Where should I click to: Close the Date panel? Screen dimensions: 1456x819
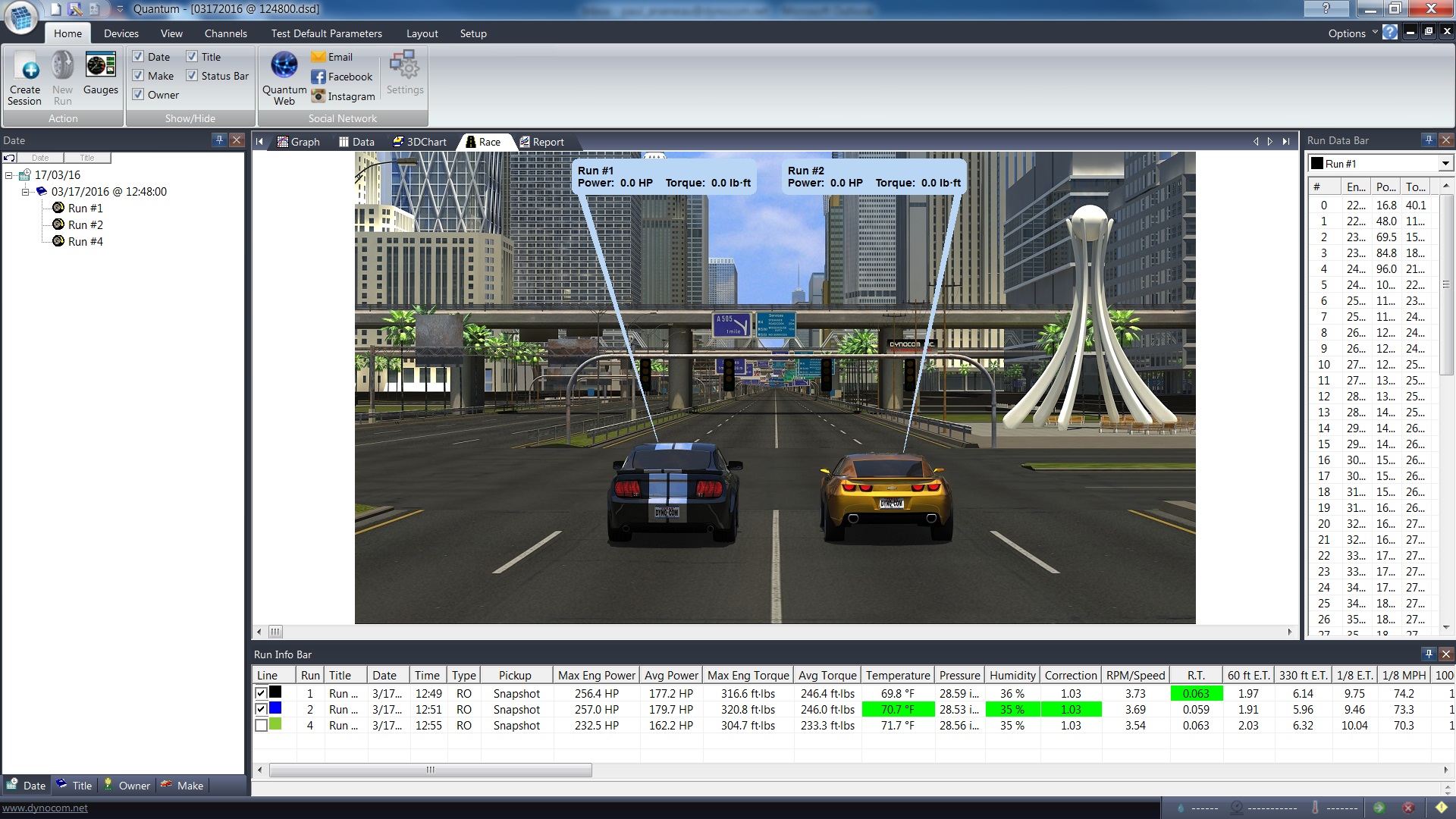[237, 140]
